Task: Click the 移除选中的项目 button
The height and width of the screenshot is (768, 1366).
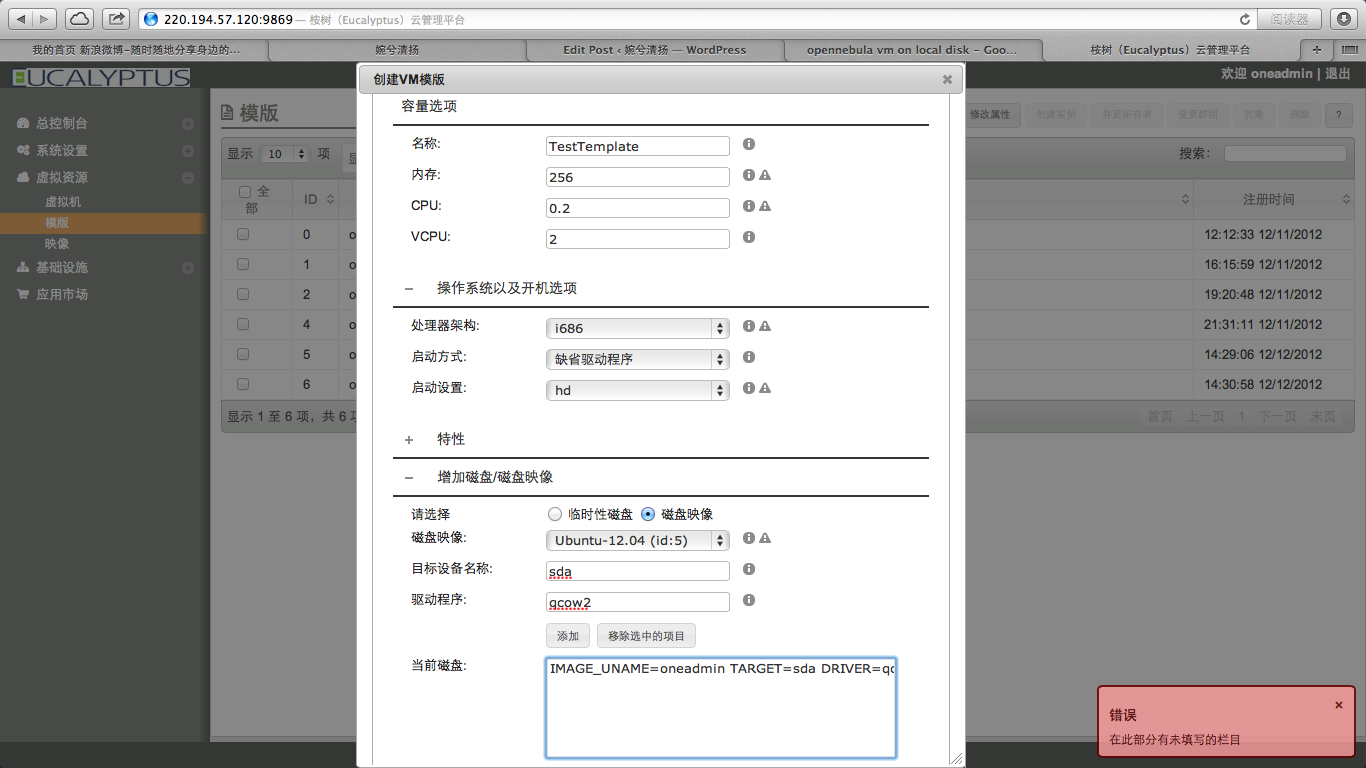Action: click(646, 636)
